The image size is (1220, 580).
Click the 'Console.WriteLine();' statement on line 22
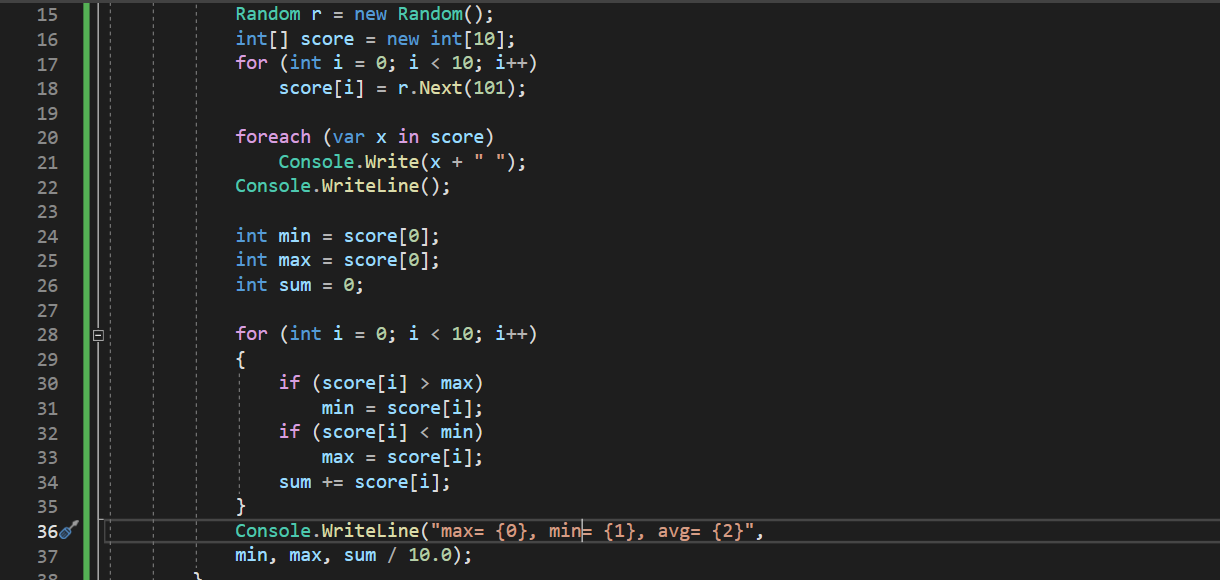tap(343, 186)
